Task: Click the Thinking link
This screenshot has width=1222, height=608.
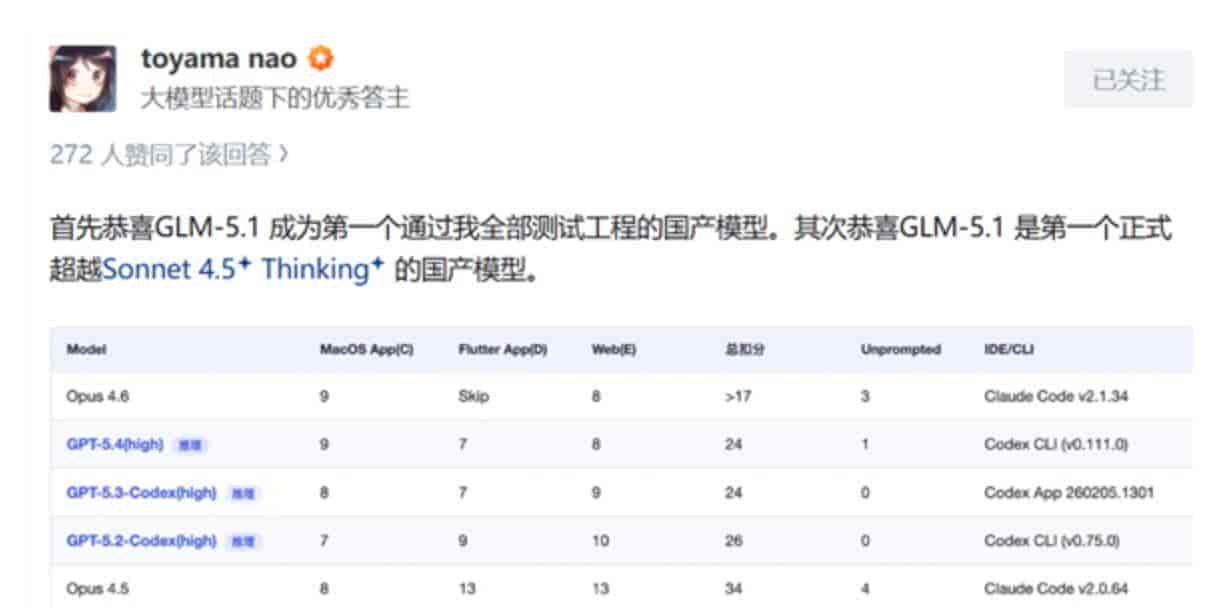Action: click(322, 270)
